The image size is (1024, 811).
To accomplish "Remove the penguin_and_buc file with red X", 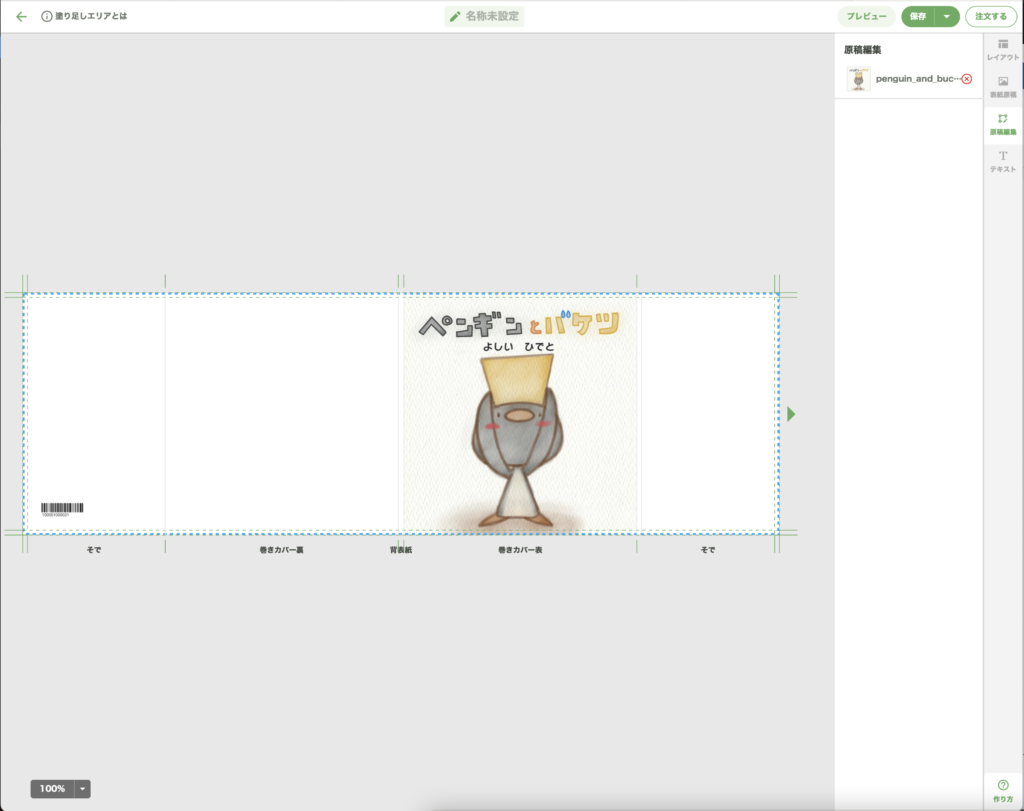I will tap(966, 78).
